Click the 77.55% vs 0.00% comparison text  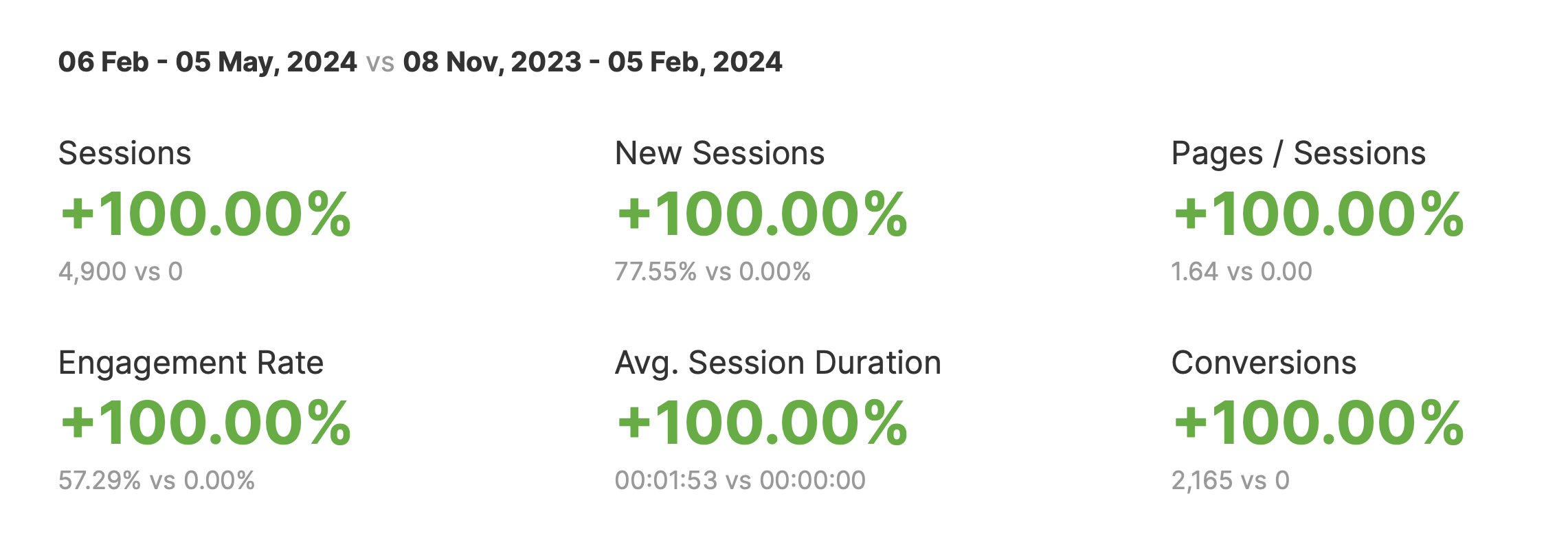pos(713,271)
